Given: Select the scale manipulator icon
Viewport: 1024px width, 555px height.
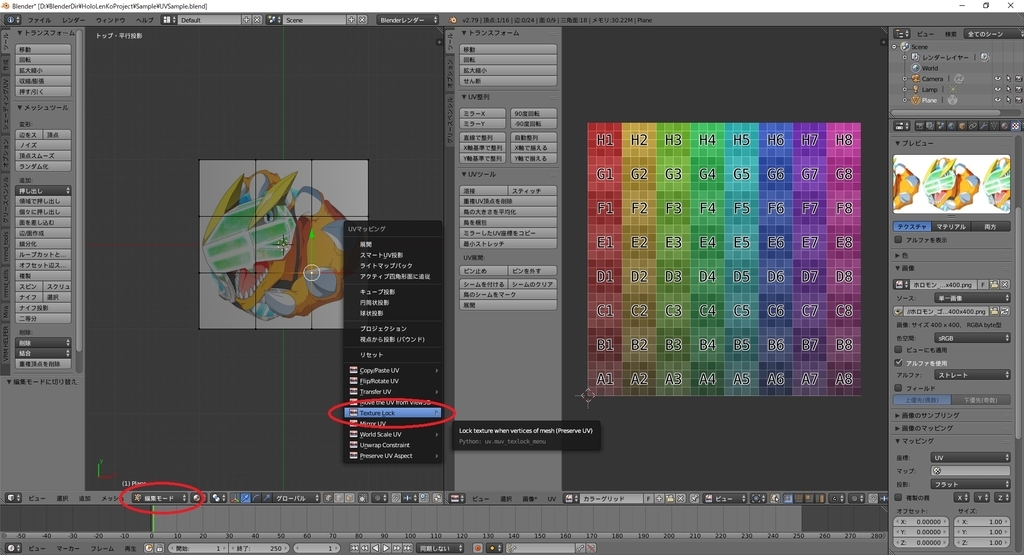Looking at the screenshot, I should click(x=266, y=498).
